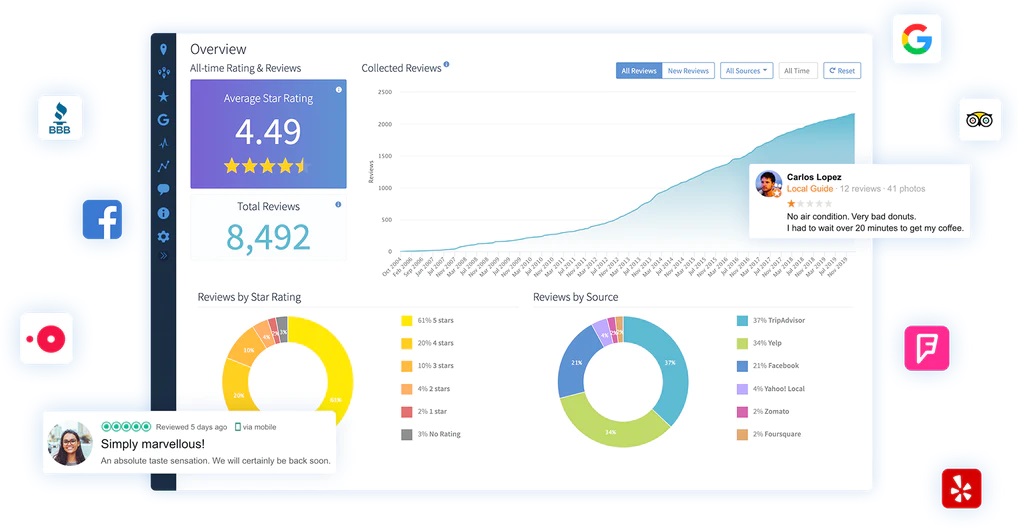Image resolution: width=1024 pixels, height=530 pixels.
Task: Click the Local Guide label
Action: tap(810, 189)
